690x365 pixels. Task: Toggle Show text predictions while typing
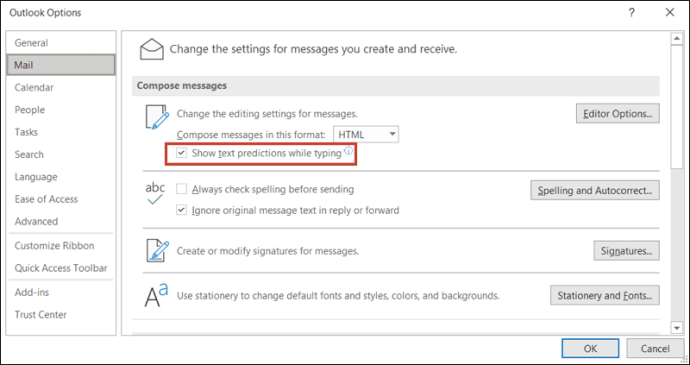pyautogui.click(x=181, y=153)
